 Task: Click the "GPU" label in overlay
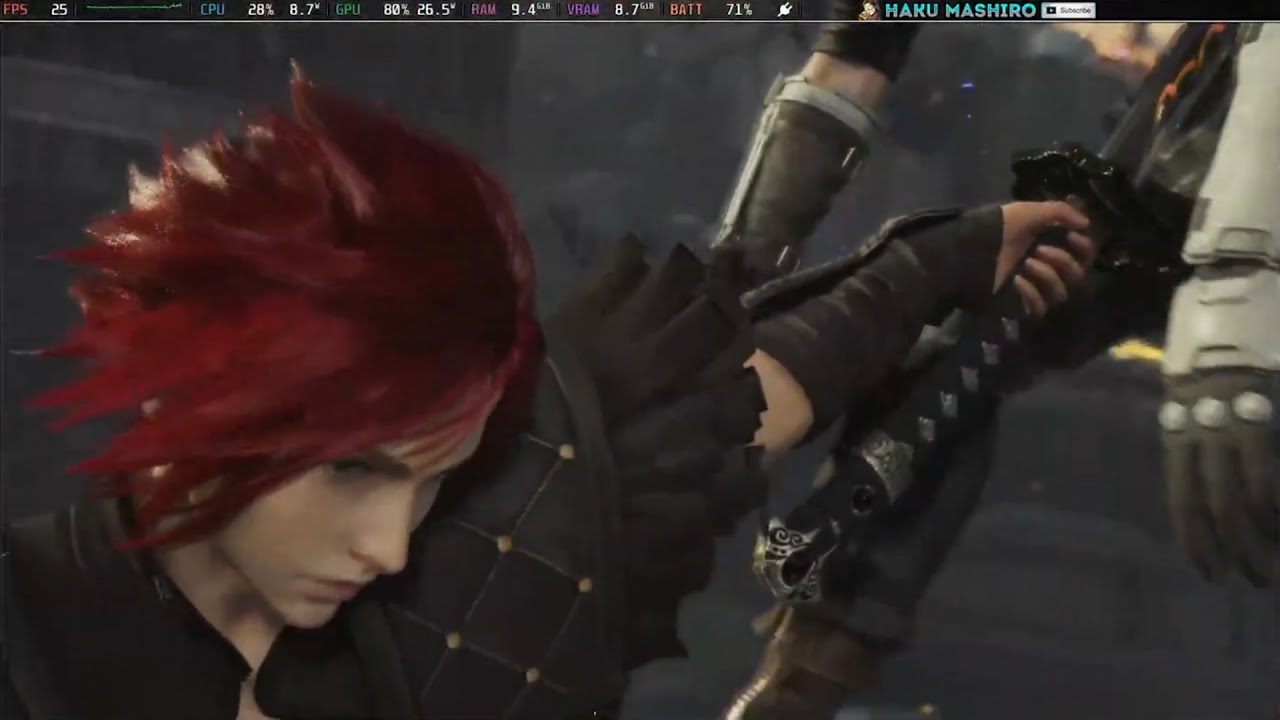[x=348, y=10]
